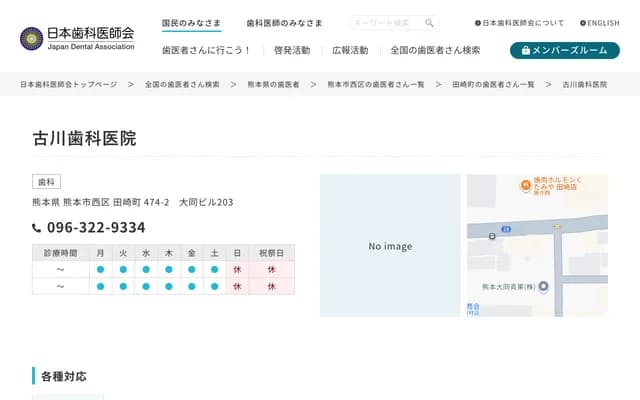Click the route 28 road badge on map
This screenshot has width=640, height=400.
[x=506, y=229]
